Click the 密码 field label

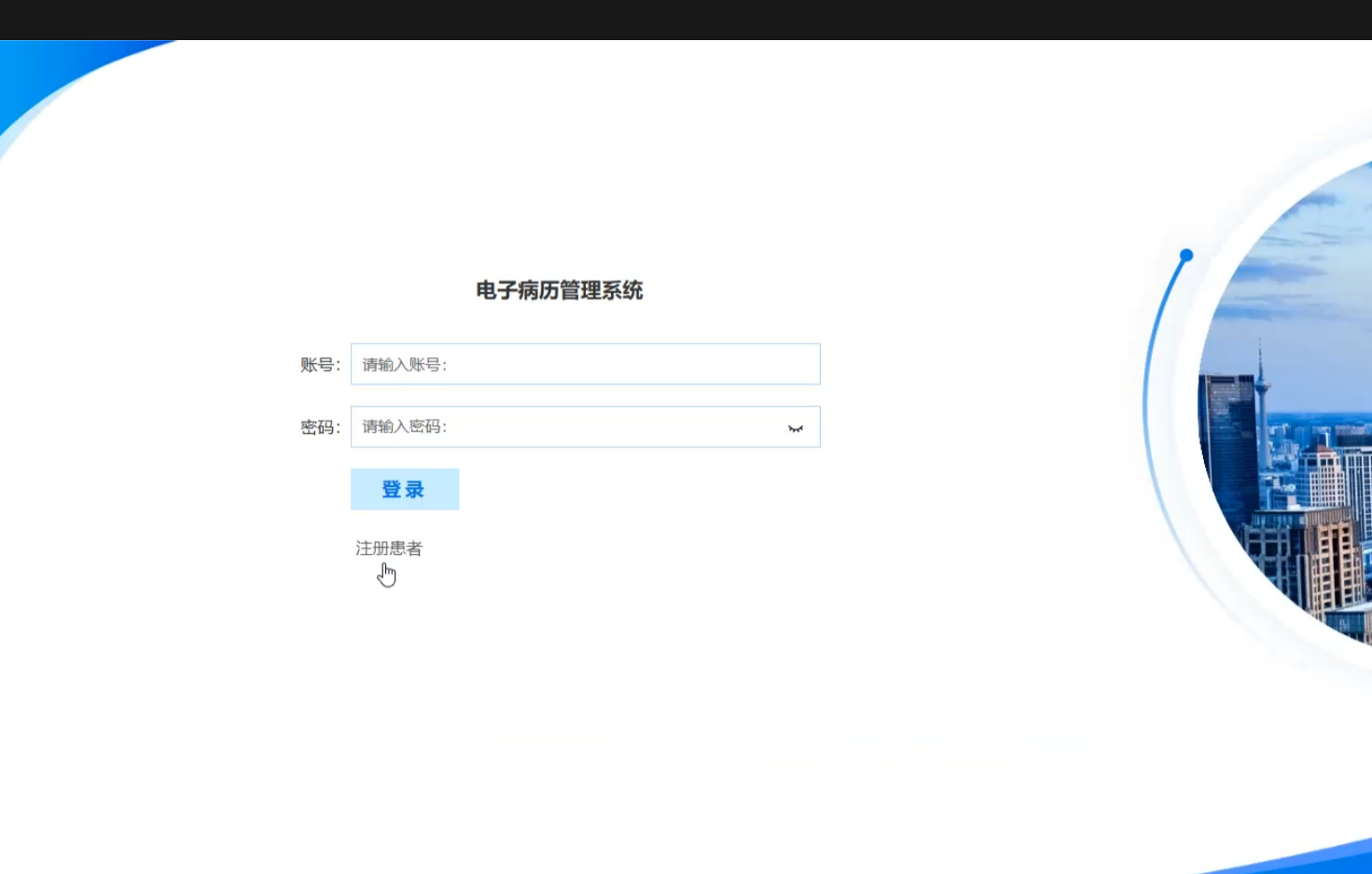(319, 427)
